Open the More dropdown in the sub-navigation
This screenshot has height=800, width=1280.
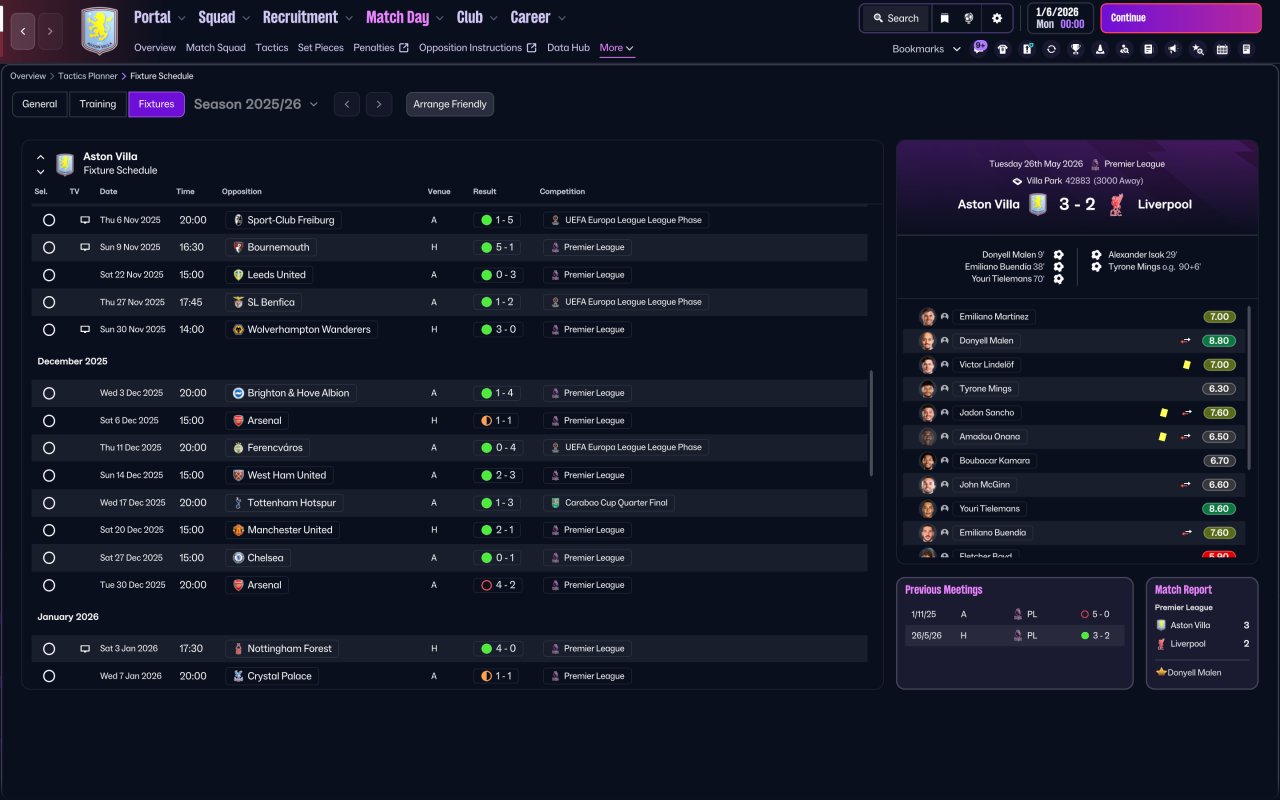tap(616, 48)
